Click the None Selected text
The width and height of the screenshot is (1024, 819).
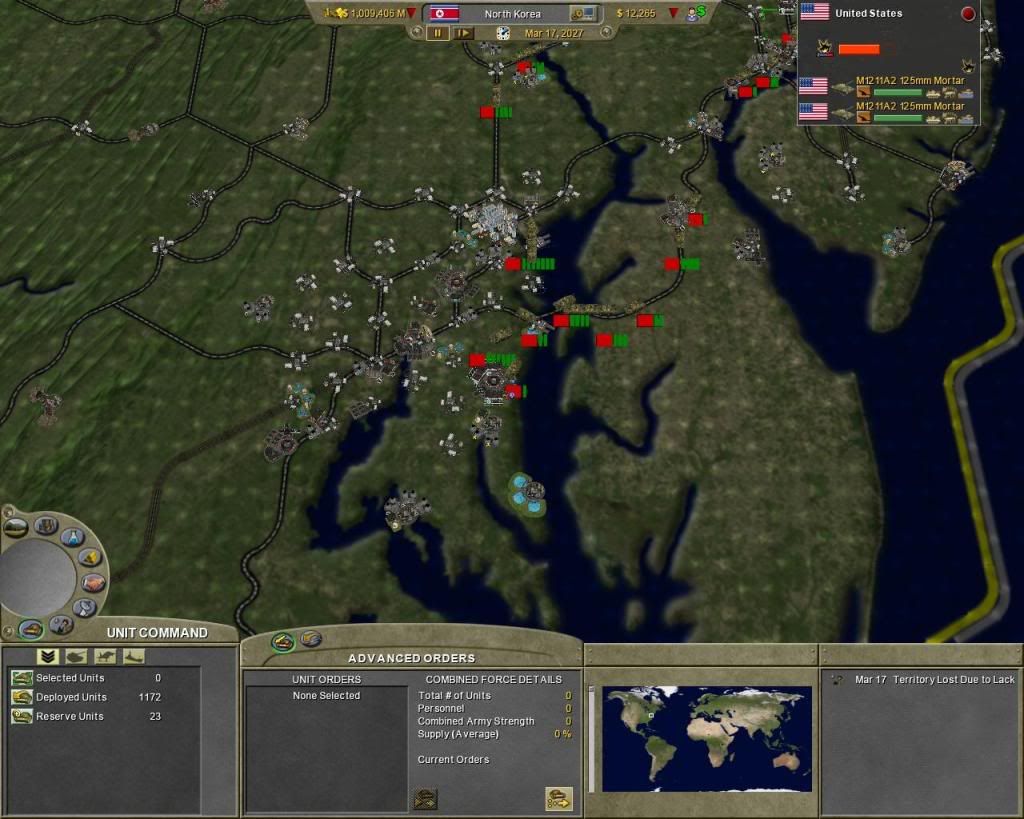(326, 696)
